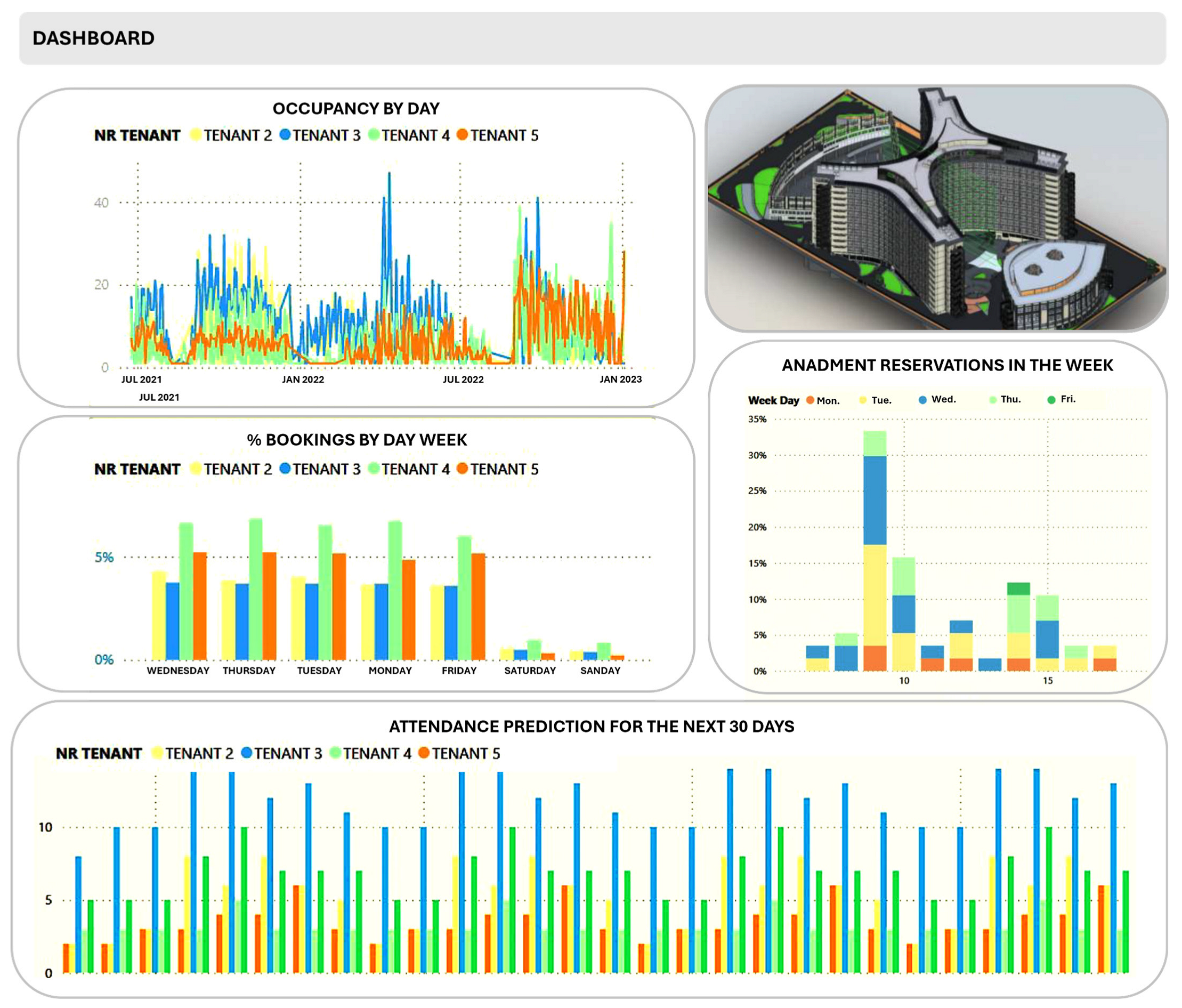Select the WEDNESDAY orange Tenant 5 bar
Screen dimensions: 1182x1008
pos(200,606)
